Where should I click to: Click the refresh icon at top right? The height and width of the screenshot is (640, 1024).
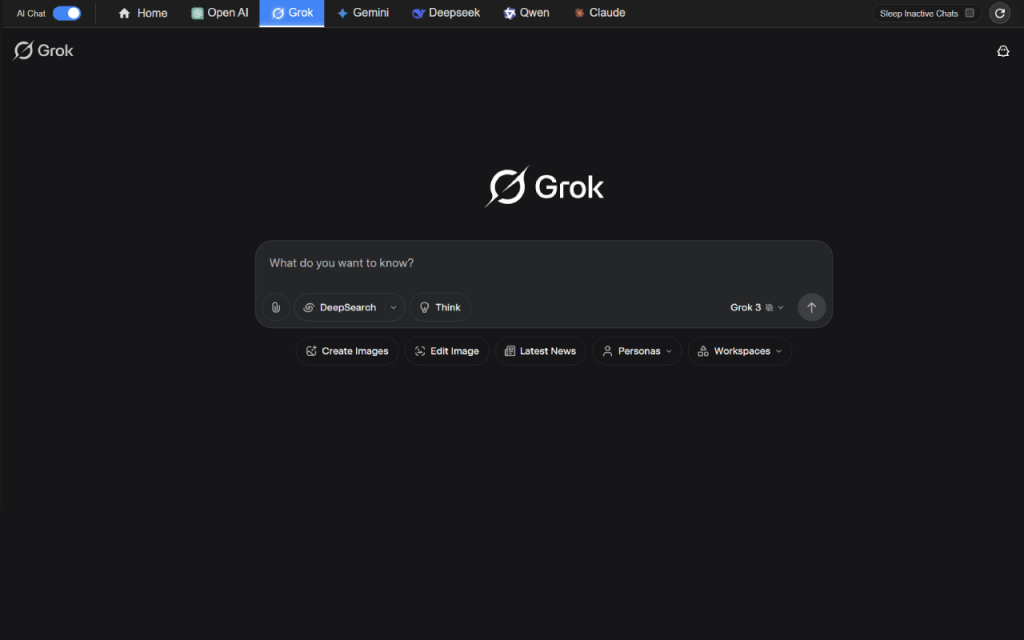[x=999, y=13]
